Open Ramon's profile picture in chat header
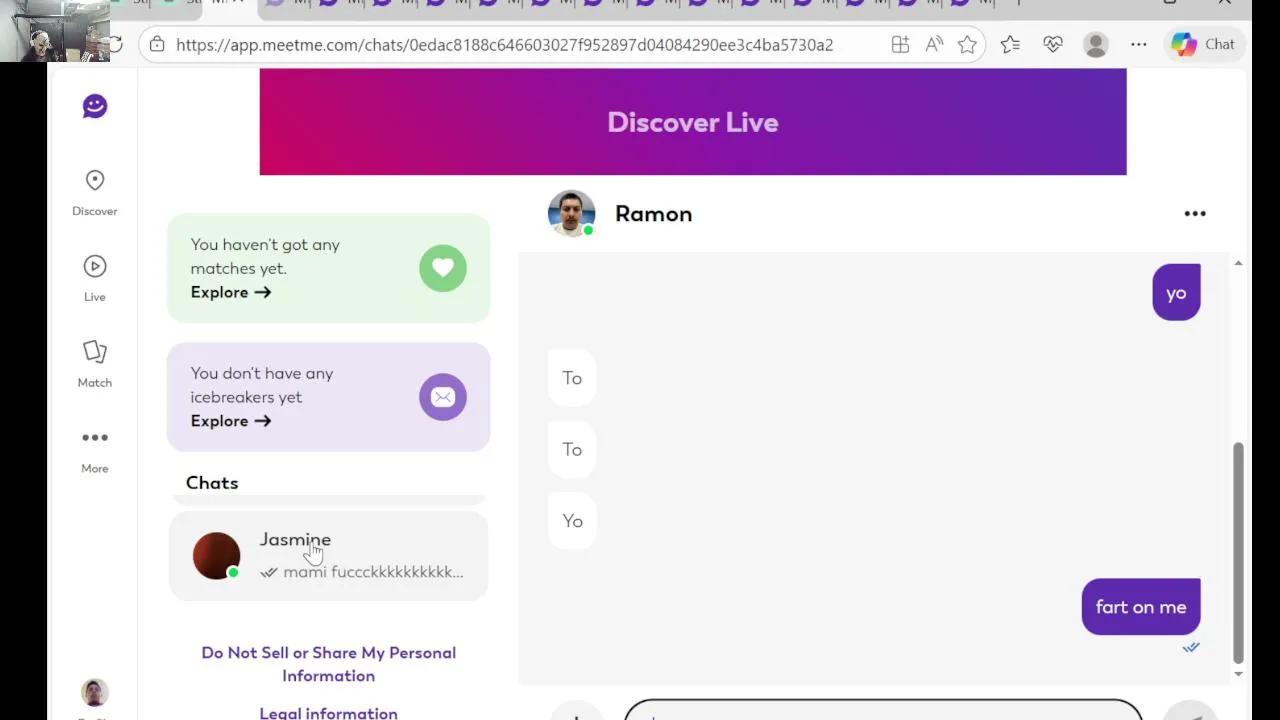 571,214
